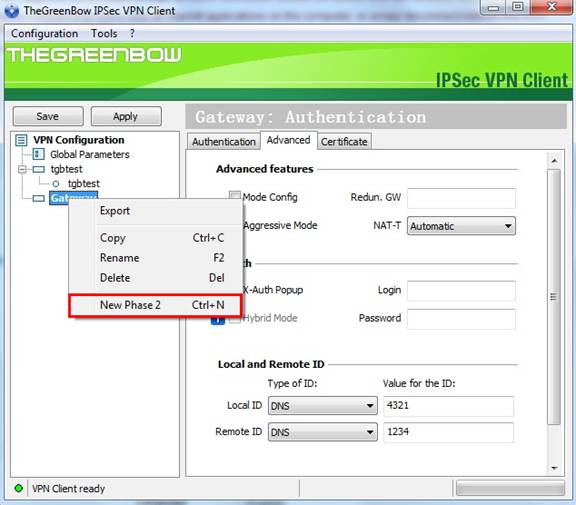Screen dimensions: 576x505
Task: Select Global Parameters in the tree
Action: (90, 155)
